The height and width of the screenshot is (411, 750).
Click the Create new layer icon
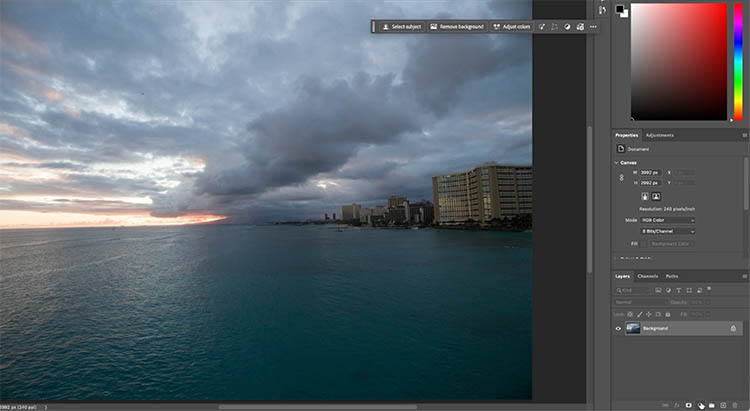point(721,405)
